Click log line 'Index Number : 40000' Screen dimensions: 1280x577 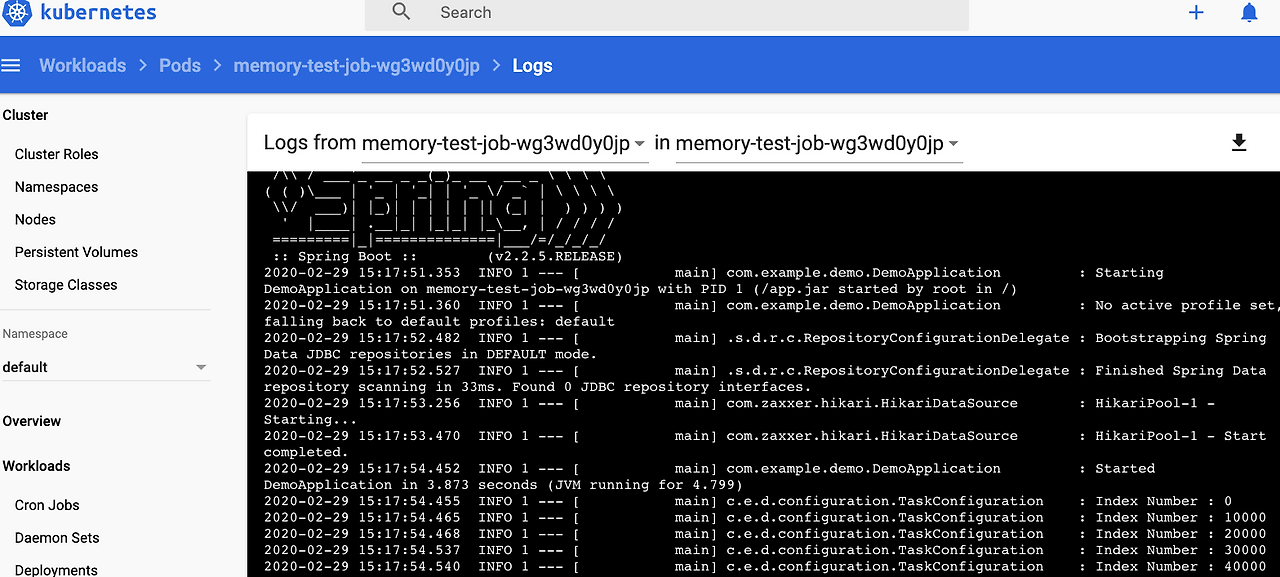click(x=765, y=566)
